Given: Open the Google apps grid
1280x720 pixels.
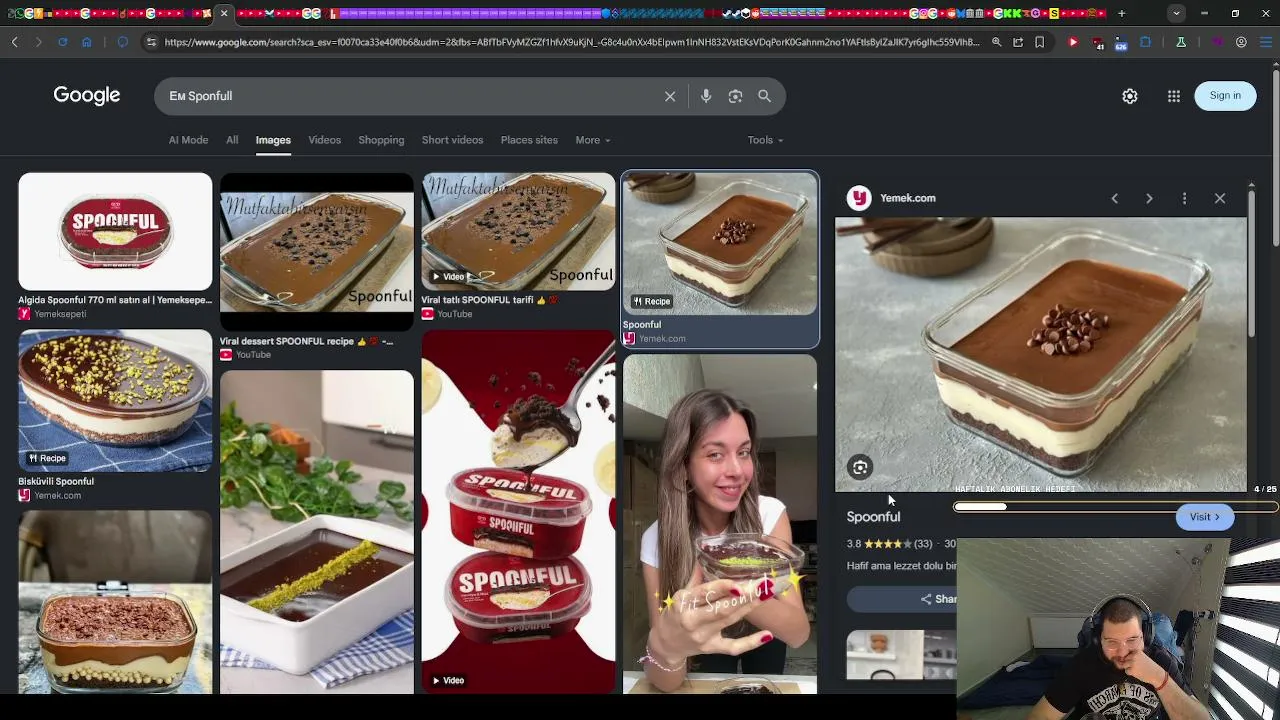Looking at the screenshot, I should point(1174,96).
